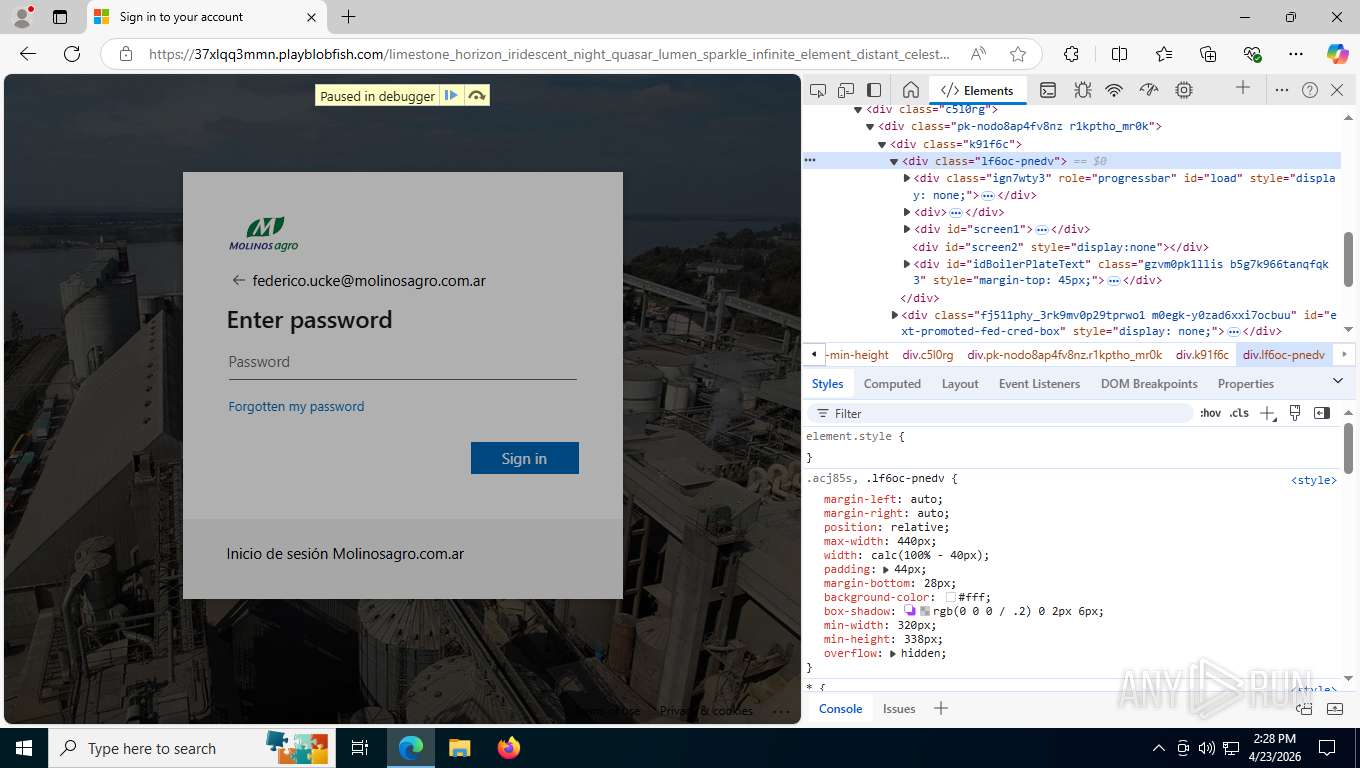The width and height of the screenshot is (1360, 768).
Task: Expand the screen1 div node
Action: (907, 229)
